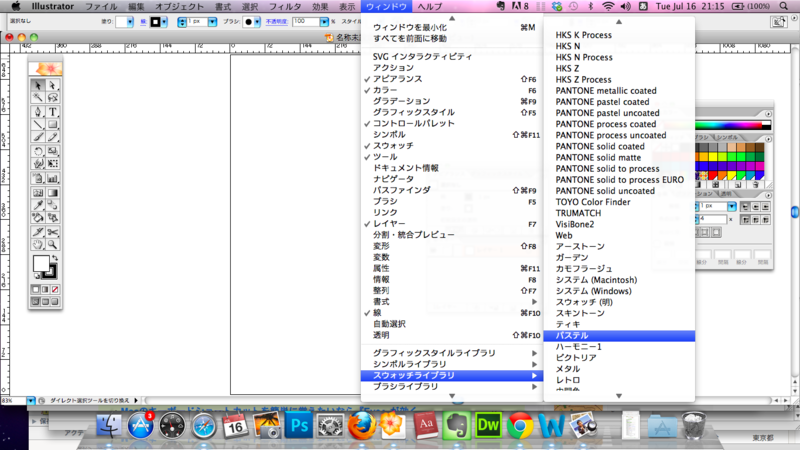Choose パステル swatch library
This screenshot has height=450, width=800.
click(x=619, y=336)
